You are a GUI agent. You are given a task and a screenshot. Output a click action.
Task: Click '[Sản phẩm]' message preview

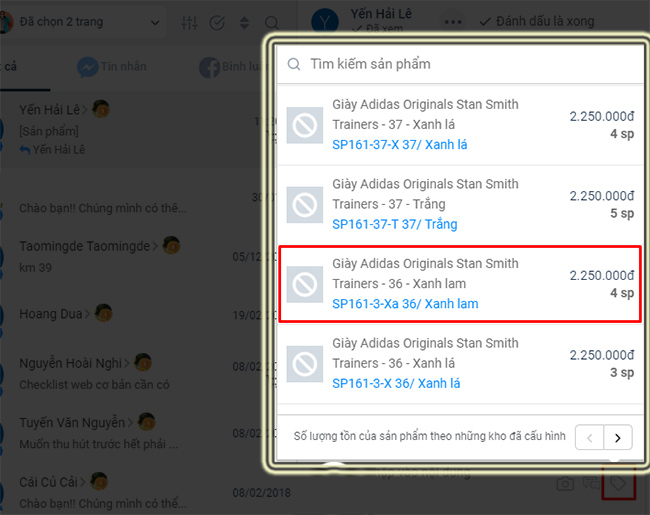pyautogui.click(x=49, y=131)
